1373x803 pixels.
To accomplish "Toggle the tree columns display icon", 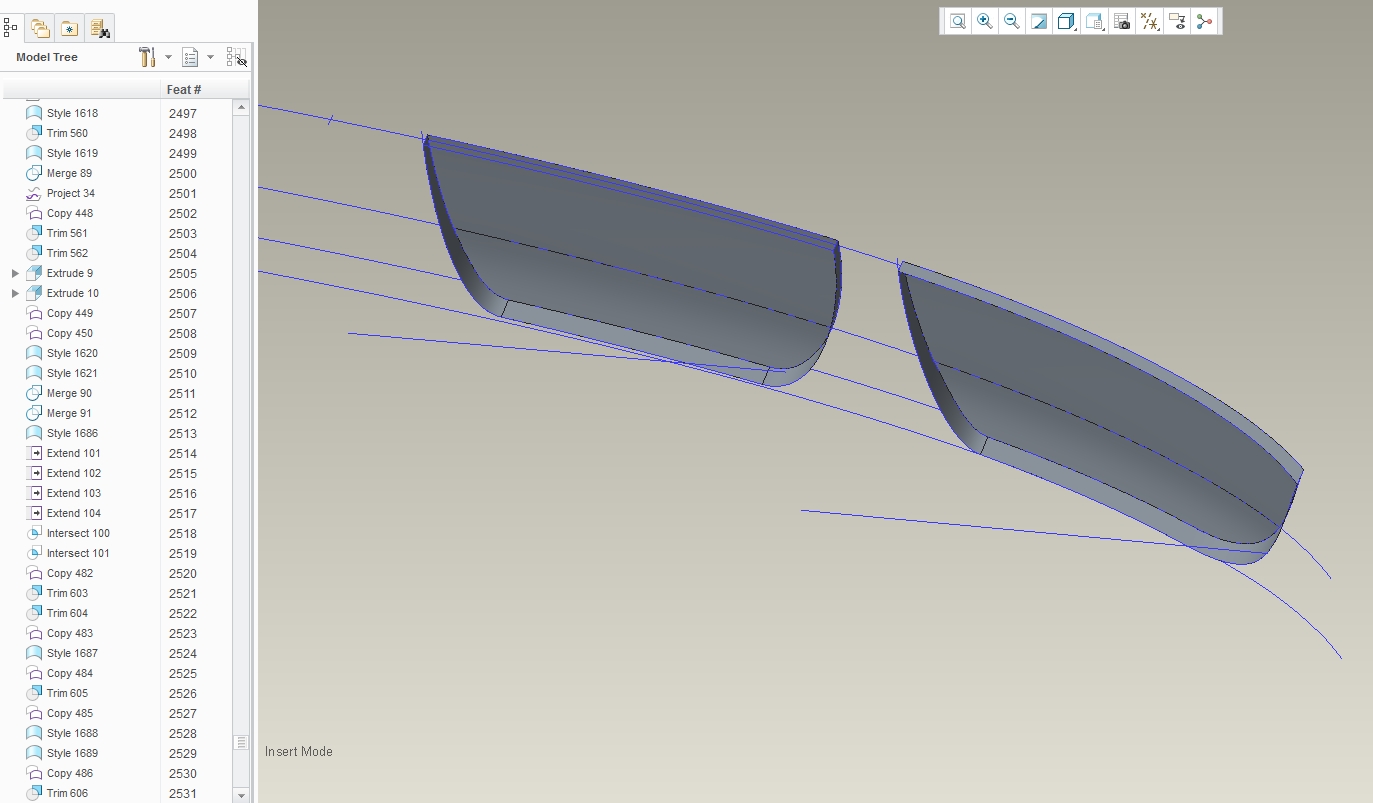I will point(237,57).
